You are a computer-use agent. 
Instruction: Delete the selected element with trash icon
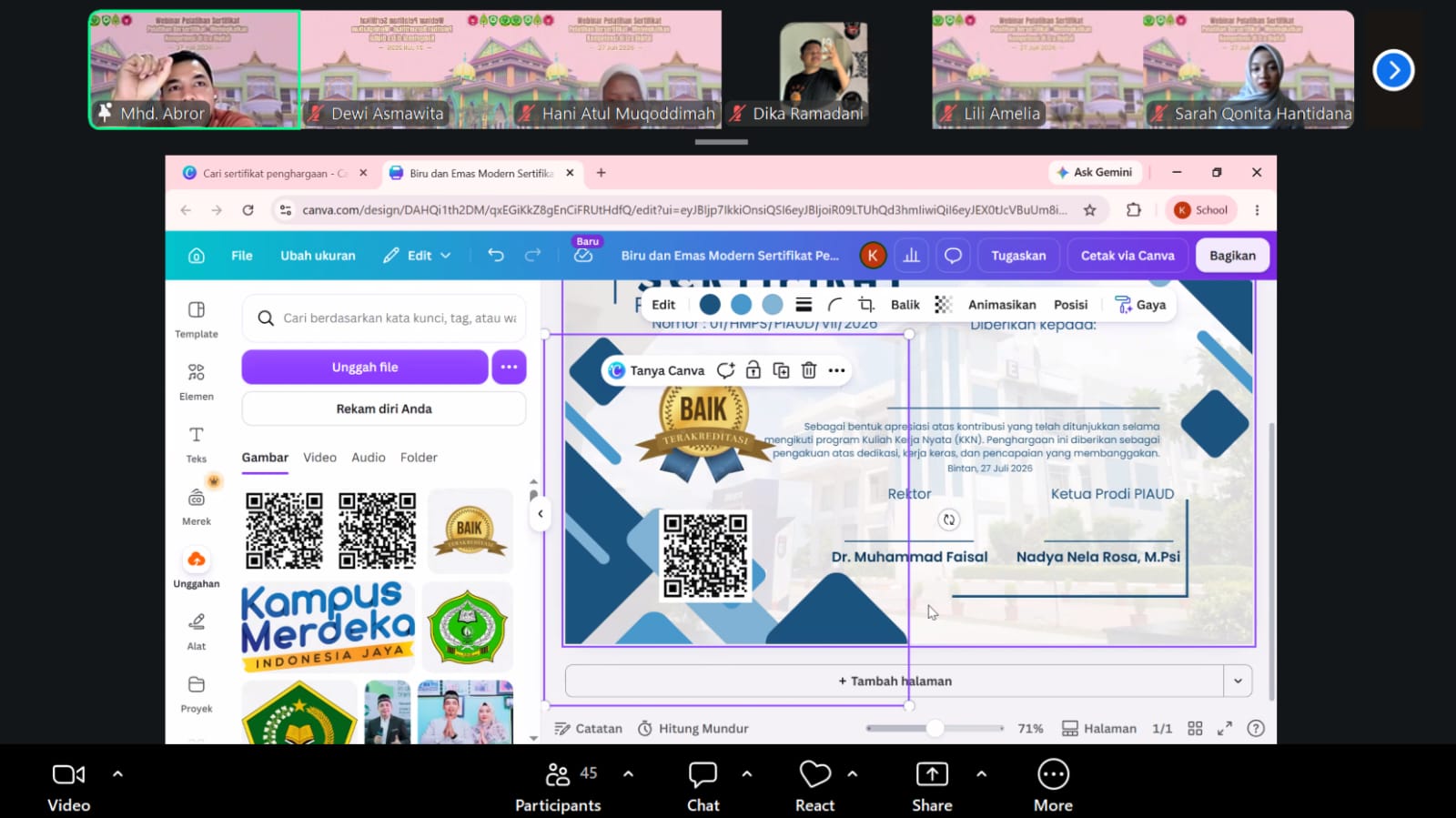809,370
